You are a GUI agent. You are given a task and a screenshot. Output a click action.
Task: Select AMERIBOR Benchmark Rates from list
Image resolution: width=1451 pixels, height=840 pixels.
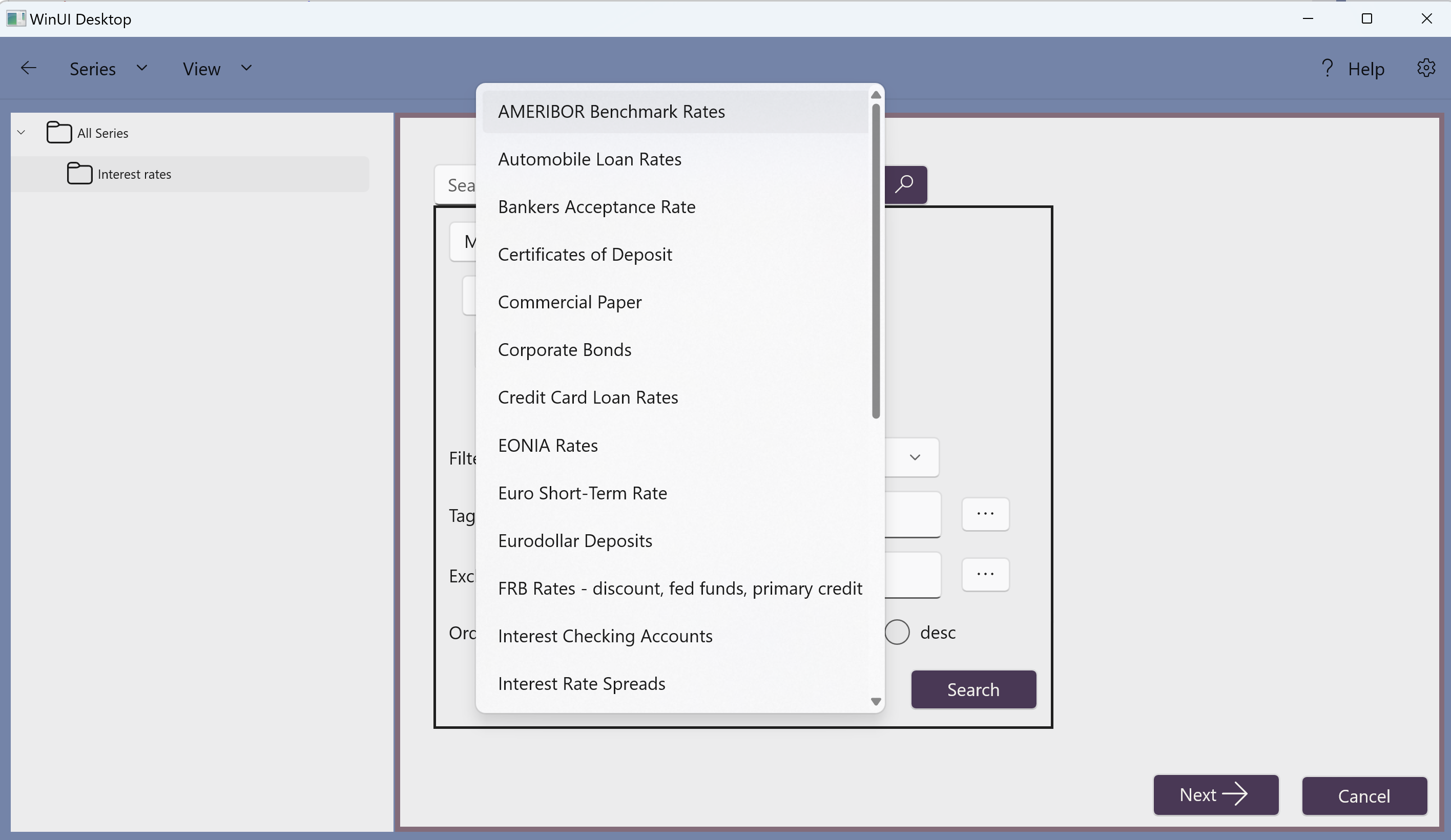pyautogui.click(x=611, y=112)
